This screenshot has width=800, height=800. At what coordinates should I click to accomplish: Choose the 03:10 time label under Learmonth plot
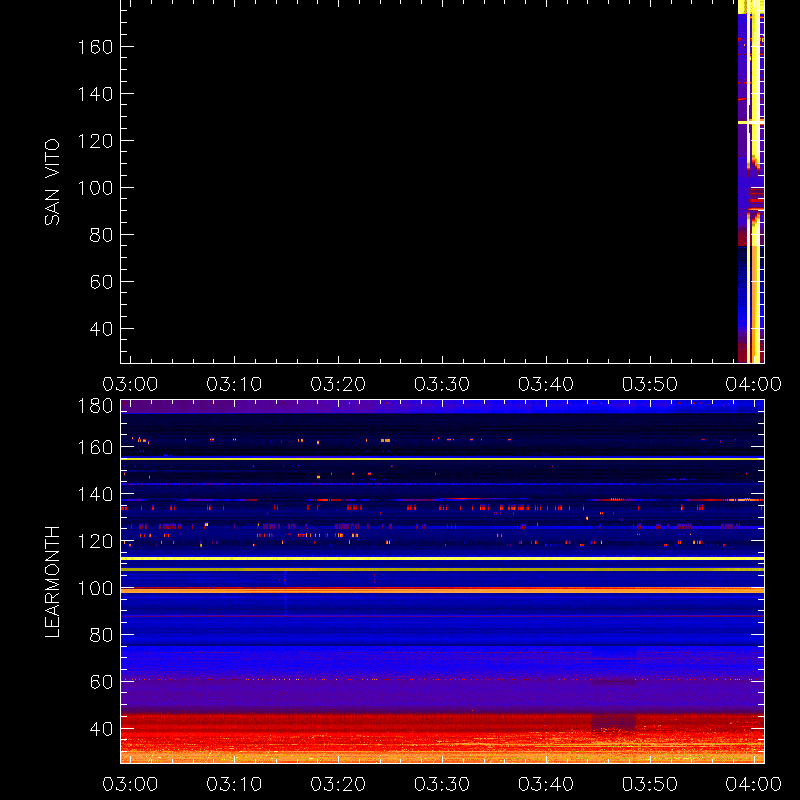click(x=234, y=784)
